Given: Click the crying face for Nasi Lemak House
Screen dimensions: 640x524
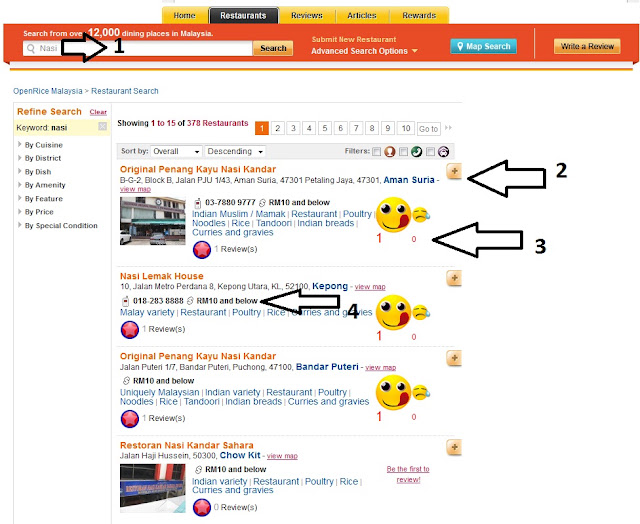Looking at the screenshot, I should click(421, 312).
